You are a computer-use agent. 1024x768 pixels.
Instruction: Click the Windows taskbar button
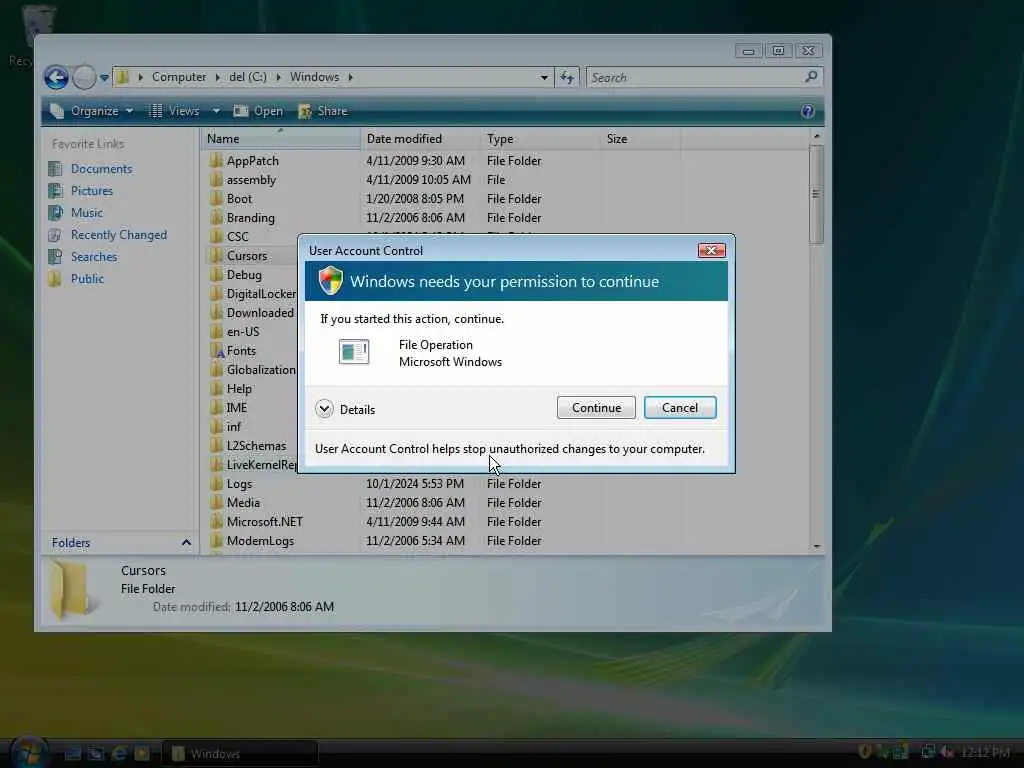[x=240, y=754]
